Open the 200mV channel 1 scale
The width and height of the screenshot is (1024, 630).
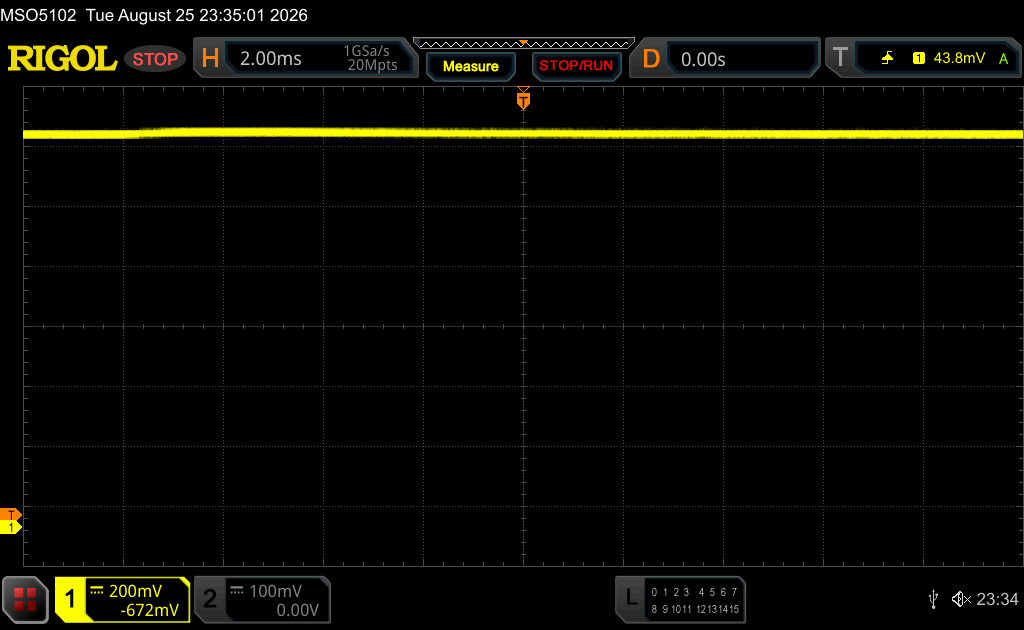pos(135,591)
